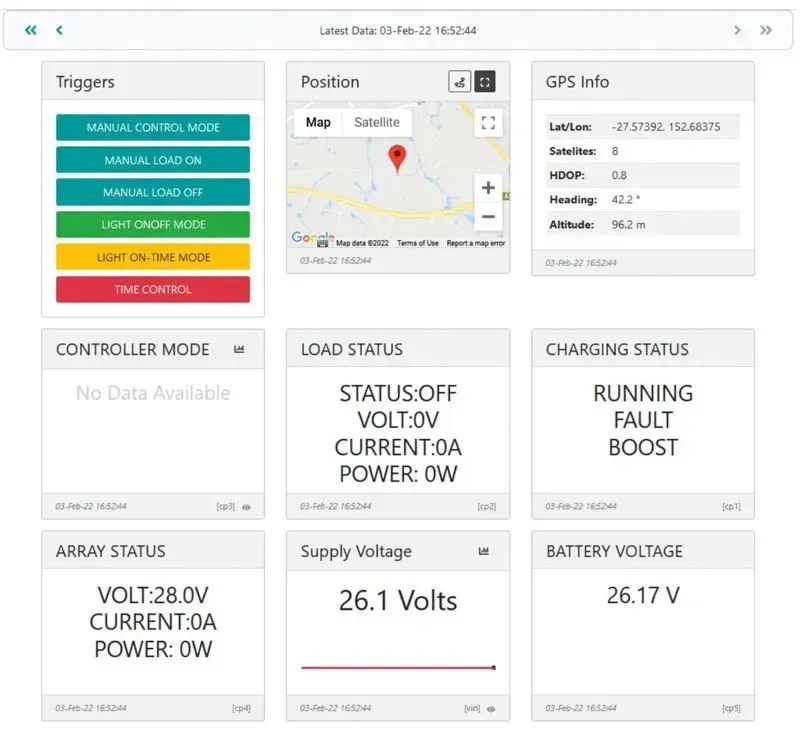Trigger MANUAL LOAD ON

153,160
